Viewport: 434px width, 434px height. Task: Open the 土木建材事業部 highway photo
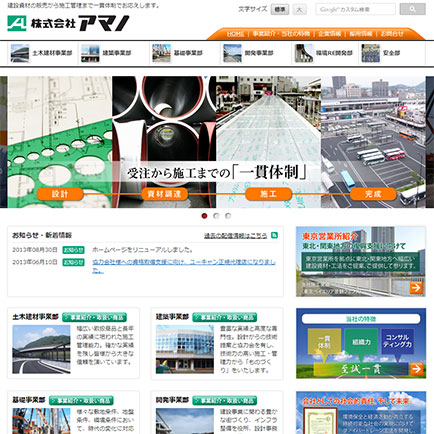click(41, 349)
